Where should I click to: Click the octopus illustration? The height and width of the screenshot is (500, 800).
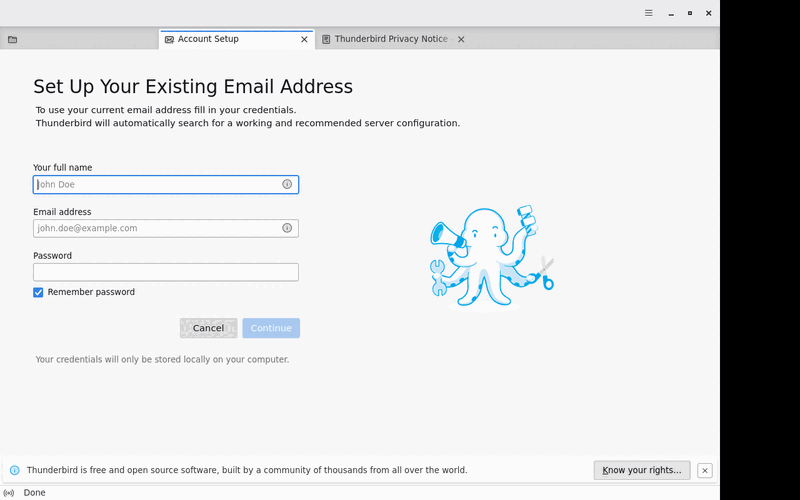491,257
